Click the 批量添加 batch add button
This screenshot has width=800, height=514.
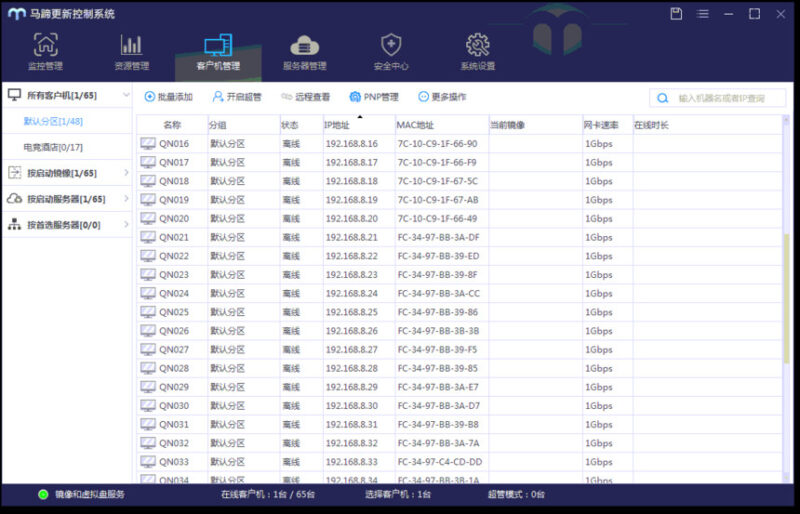[x=168, y=97]
